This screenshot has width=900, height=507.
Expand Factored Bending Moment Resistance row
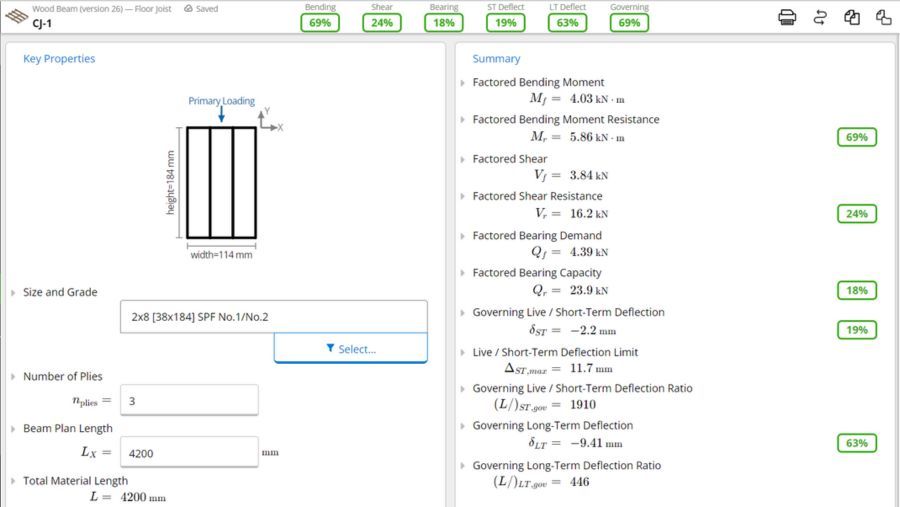click(463, 119)
